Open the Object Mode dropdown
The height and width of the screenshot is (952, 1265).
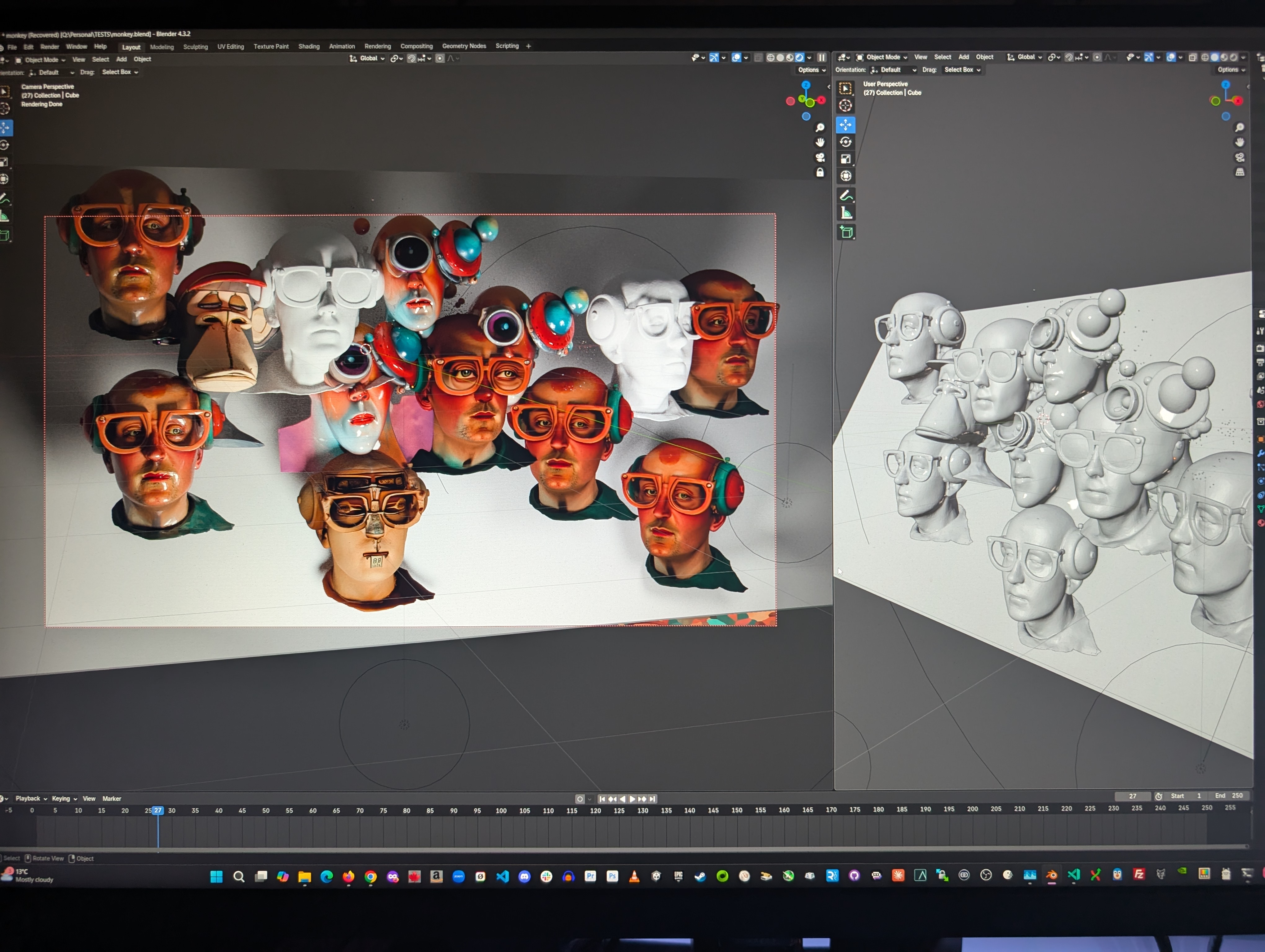(41, 59)
